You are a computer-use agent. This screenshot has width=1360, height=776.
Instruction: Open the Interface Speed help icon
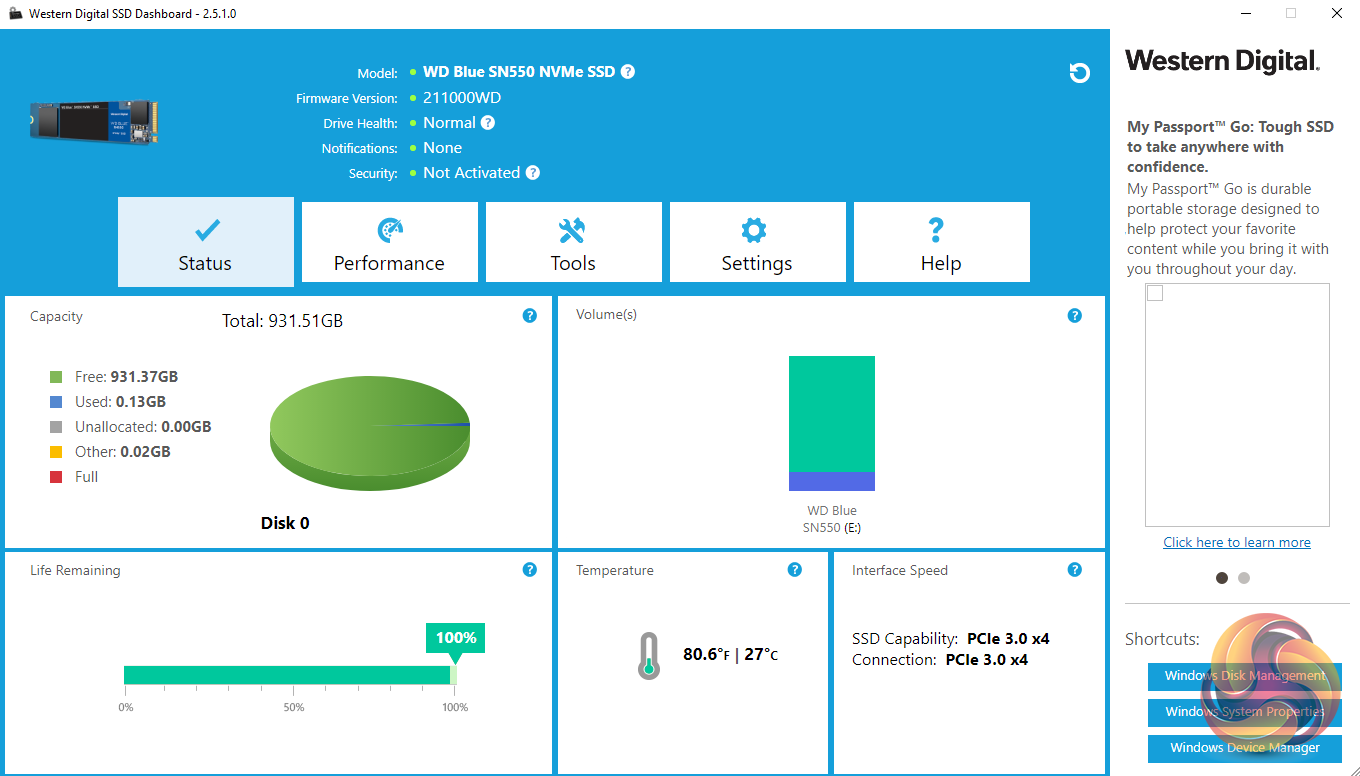pyautogui.click(x=1075, y=570)
